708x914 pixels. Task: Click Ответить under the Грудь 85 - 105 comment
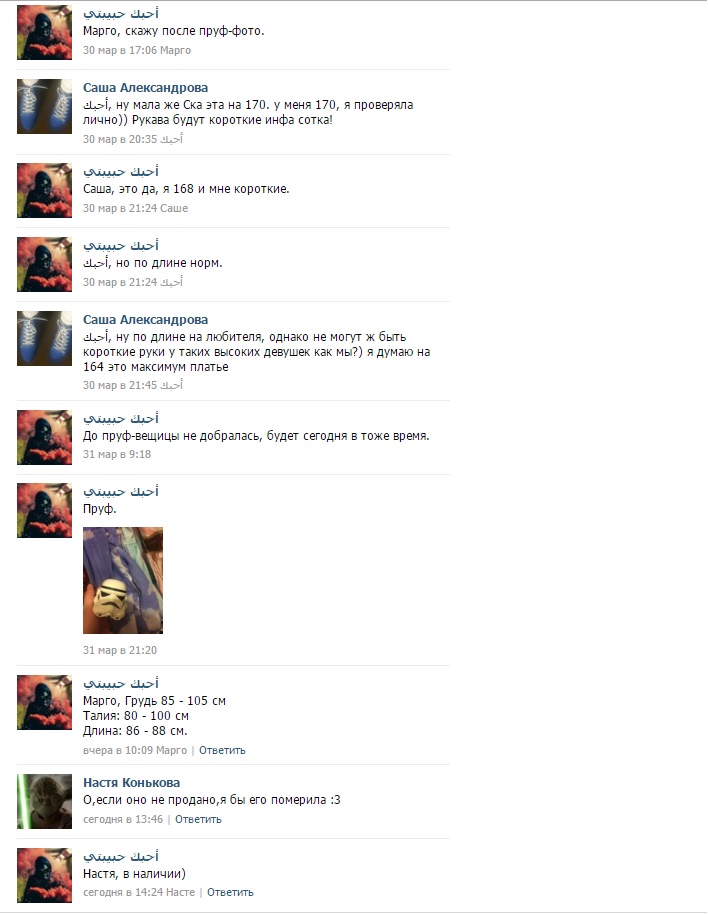point(222,750)
